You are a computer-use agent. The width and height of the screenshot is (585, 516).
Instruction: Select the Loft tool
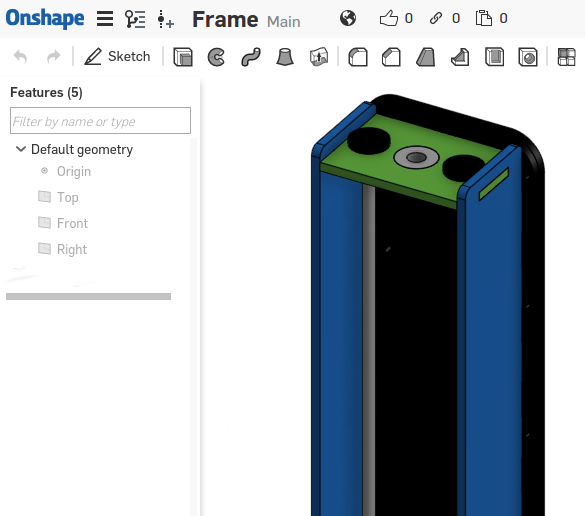click(x=285, y=57)
